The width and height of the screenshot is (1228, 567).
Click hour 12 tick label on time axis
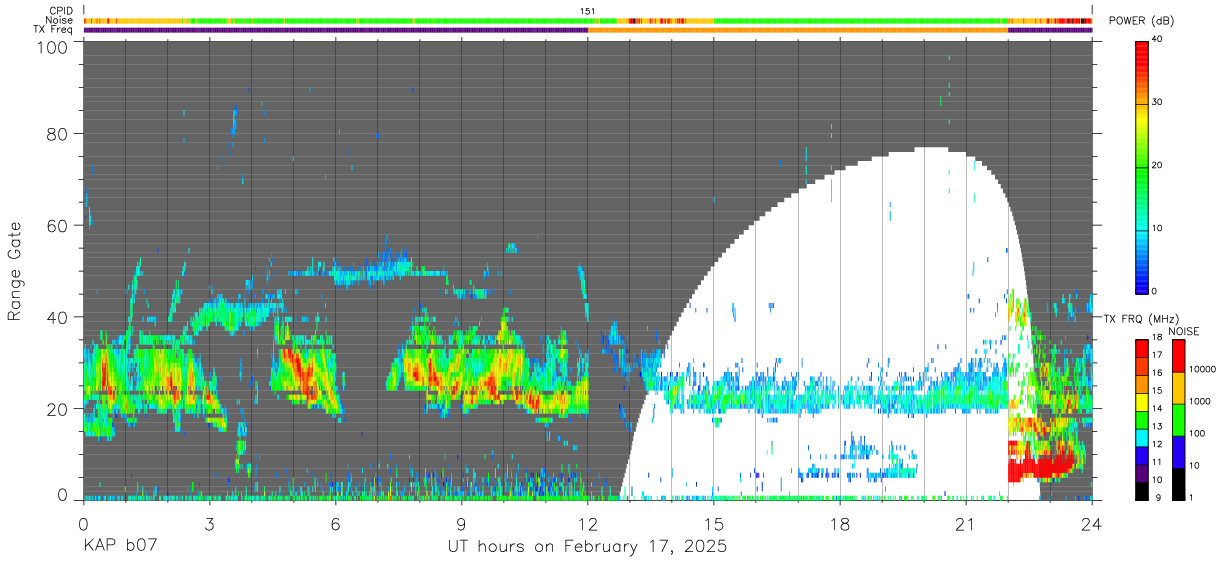(588, 523)
